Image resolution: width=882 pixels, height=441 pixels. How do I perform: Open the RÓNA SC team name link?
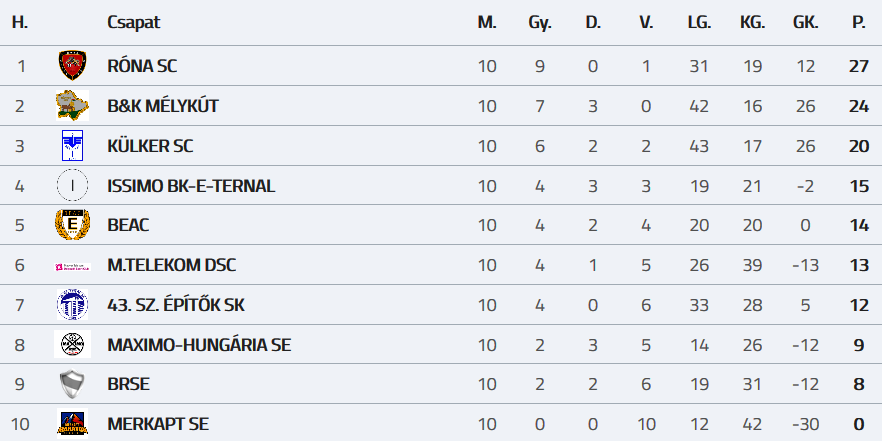[142, 66]
